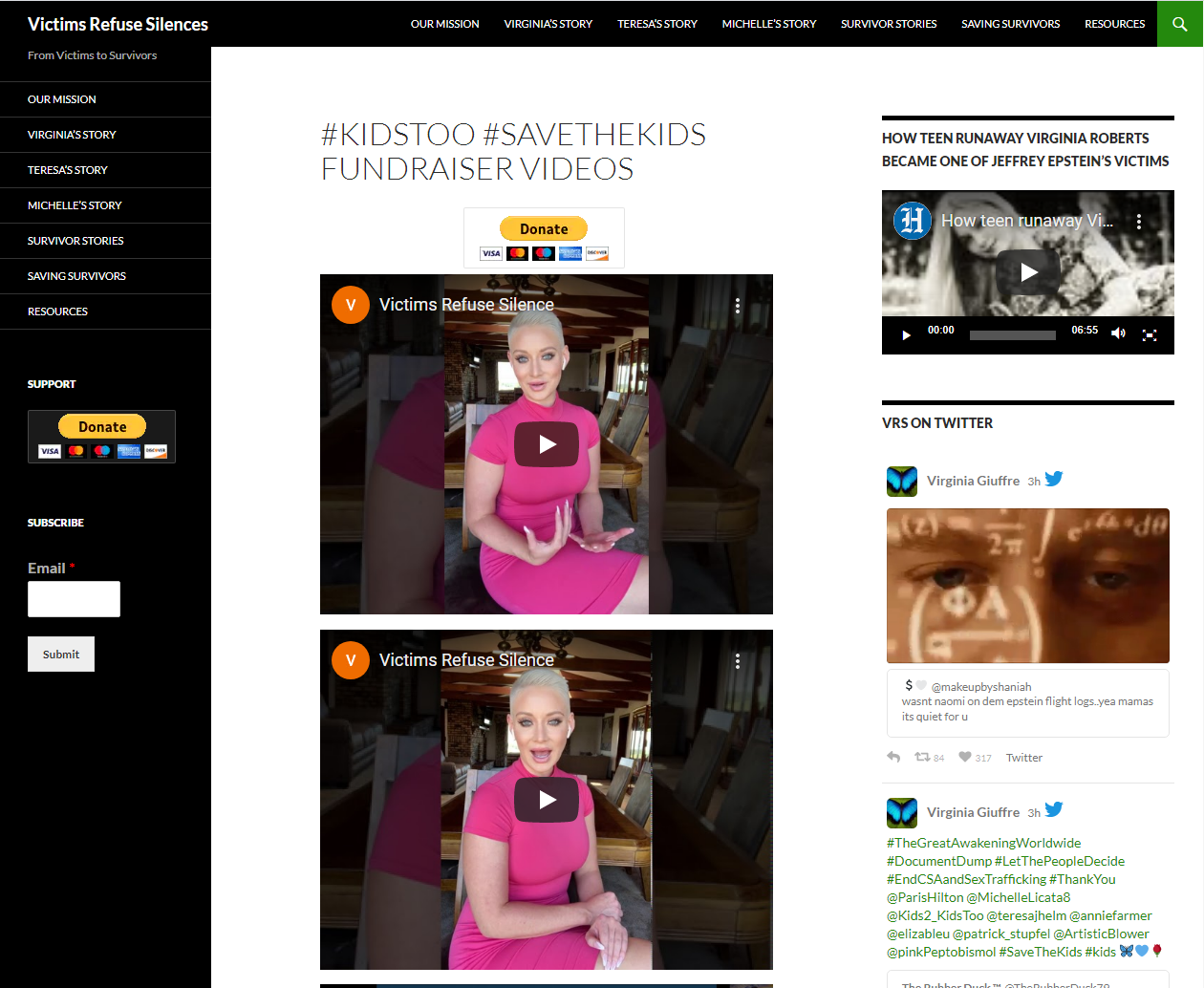Click butterfly avatar of first tweet

tap(902, 482)
